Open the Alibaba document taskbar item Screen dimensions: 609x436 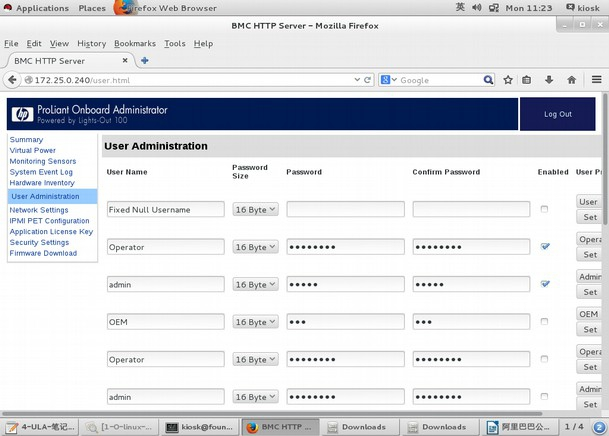pyautogui.click(x=519, y=427)
